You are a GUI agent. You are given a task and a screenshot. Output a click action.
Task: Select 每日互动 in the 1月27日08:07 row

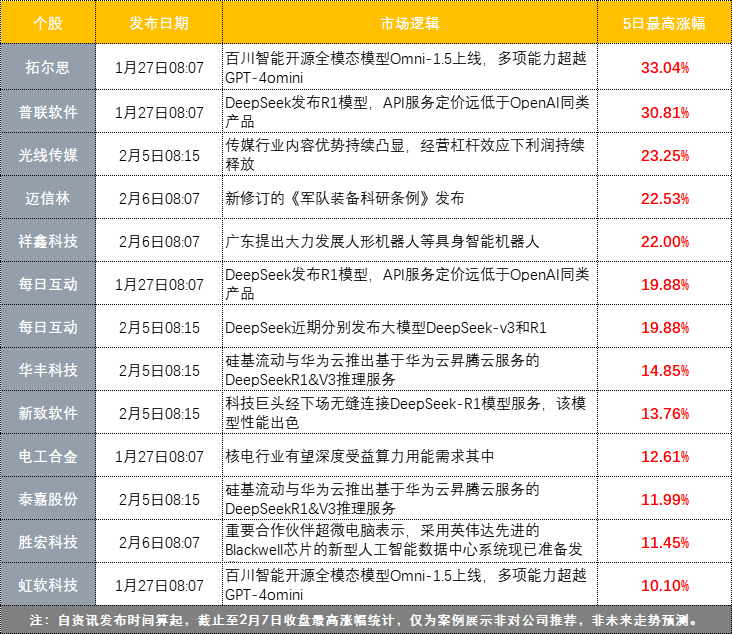pyautogui.click(x=48, y=284)
